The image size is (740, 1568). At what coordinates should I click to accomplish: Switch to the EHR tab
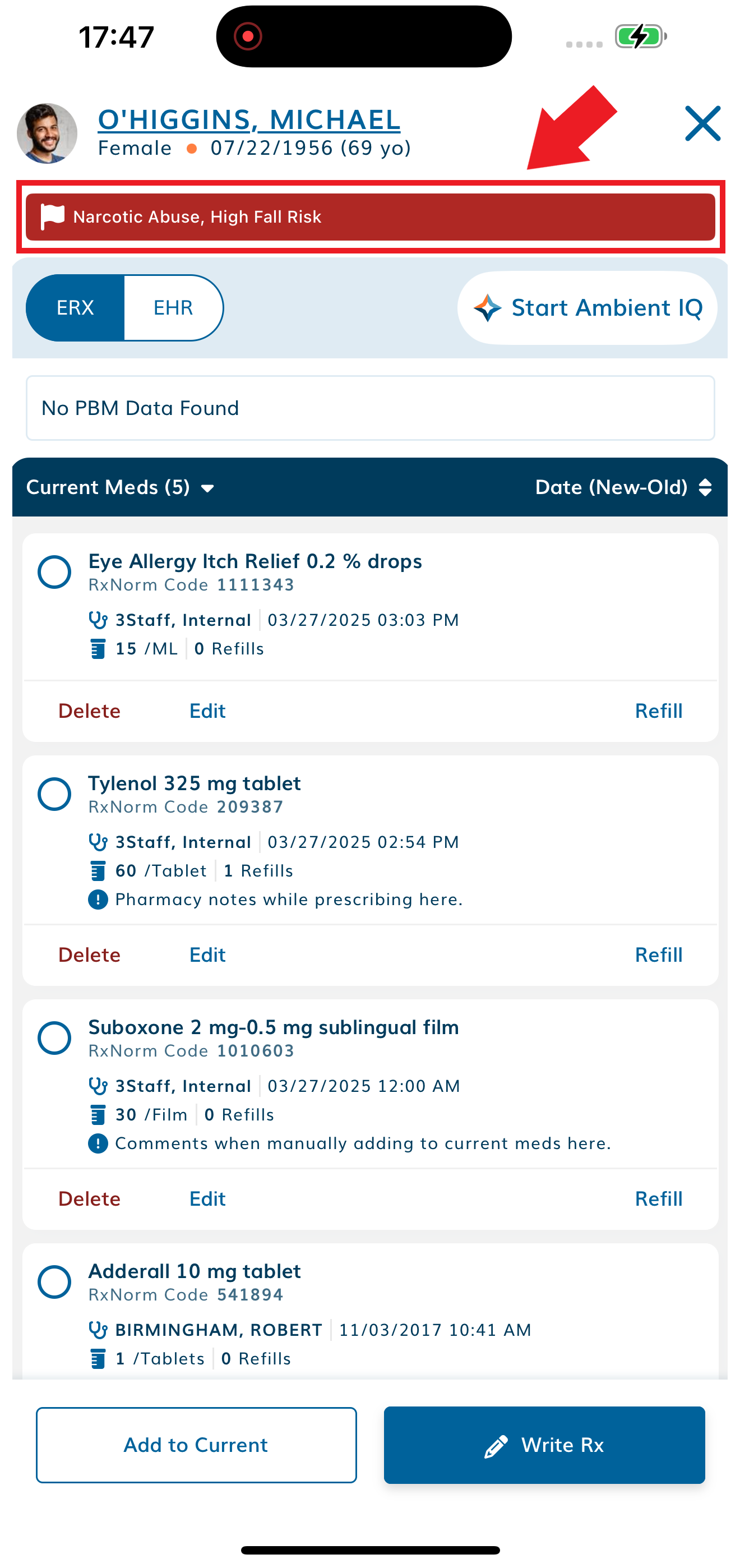(173, 308)
